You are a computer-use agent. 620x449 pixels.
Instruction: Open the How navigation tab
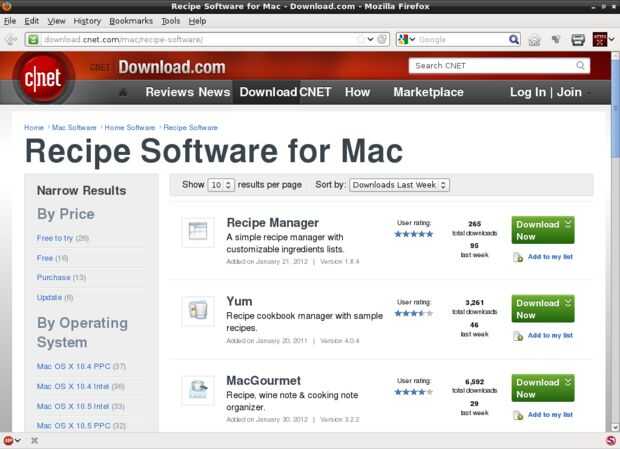(357, 92)
